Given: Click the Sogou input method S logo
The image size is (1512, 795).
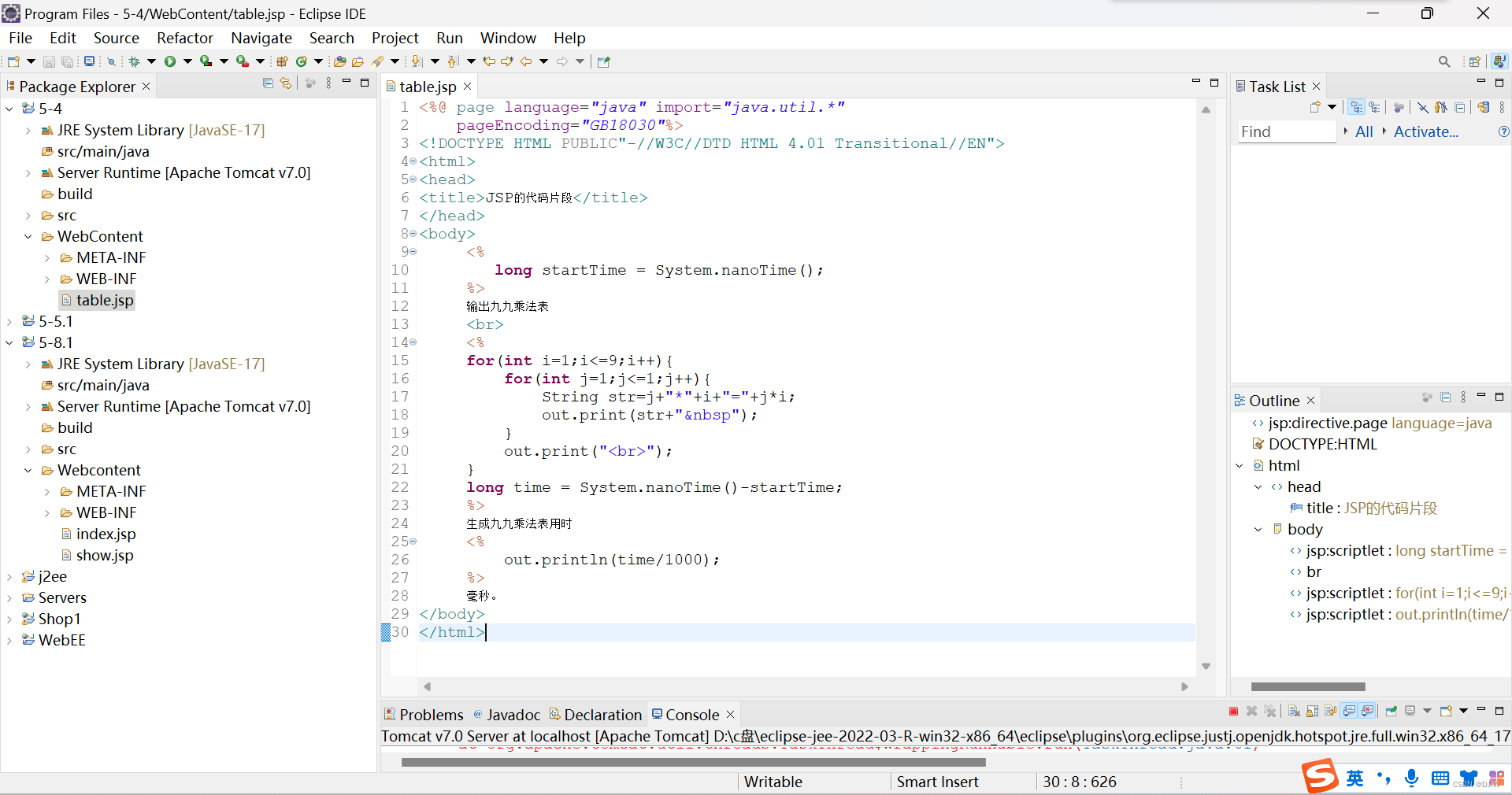Looking at the screenshot, I should click(x=1320, y=776).
